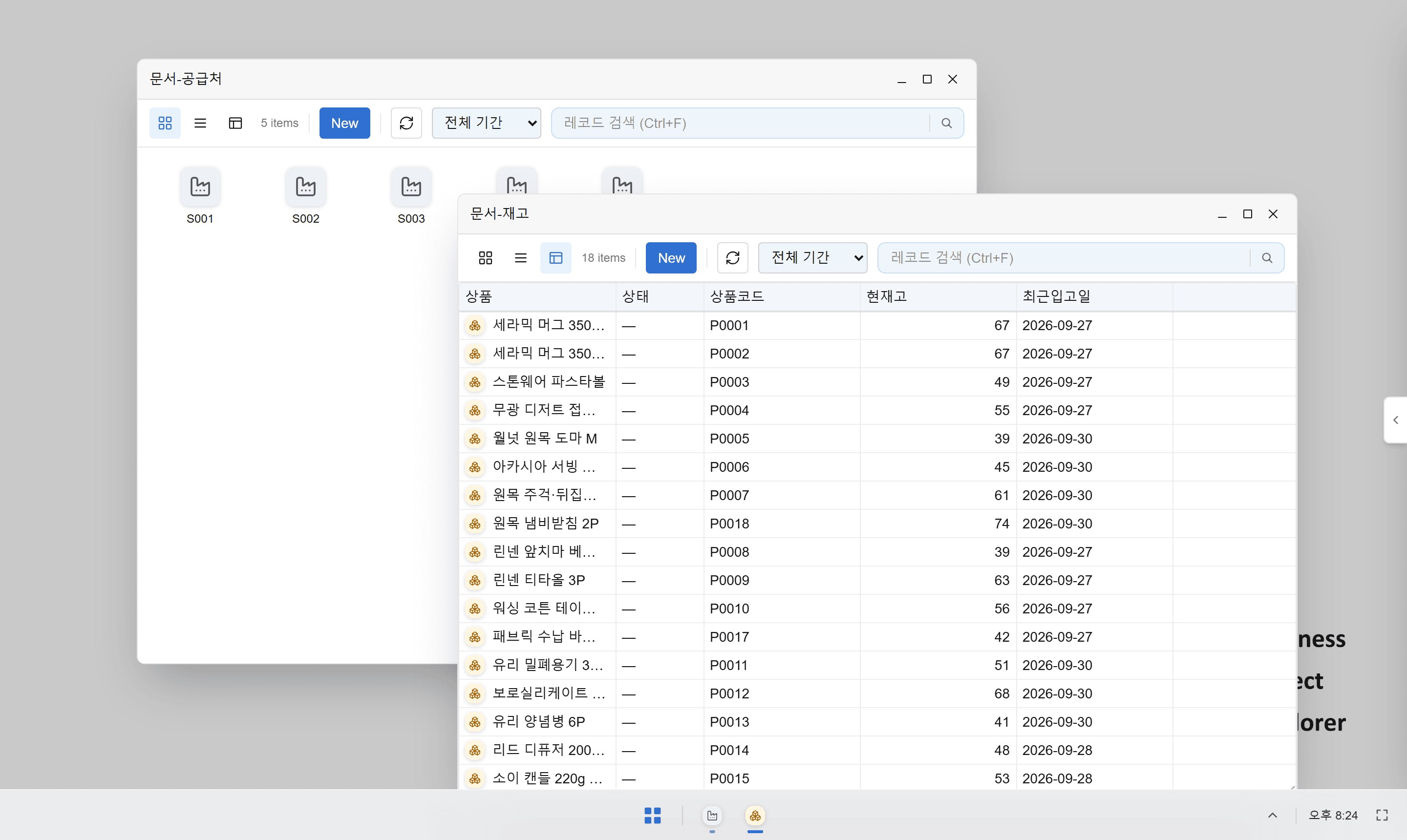Expand the side panel arrow on right edge
The width and height of the screenshot is (1407, 840).
pos(1396,420)
